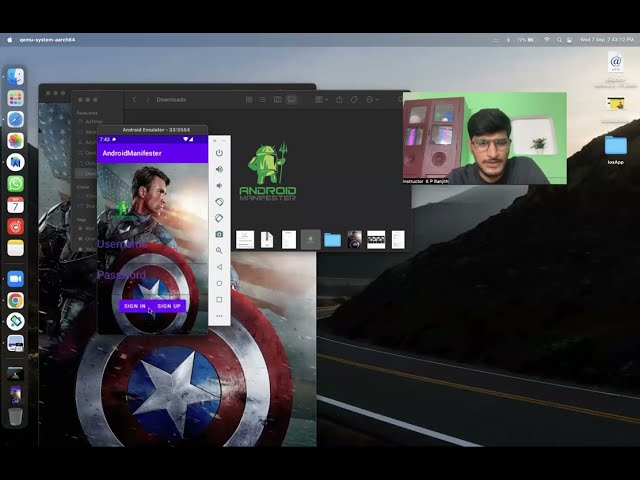
Task: Go forward in Finder Downloads window
Action: tap(148, 100)
